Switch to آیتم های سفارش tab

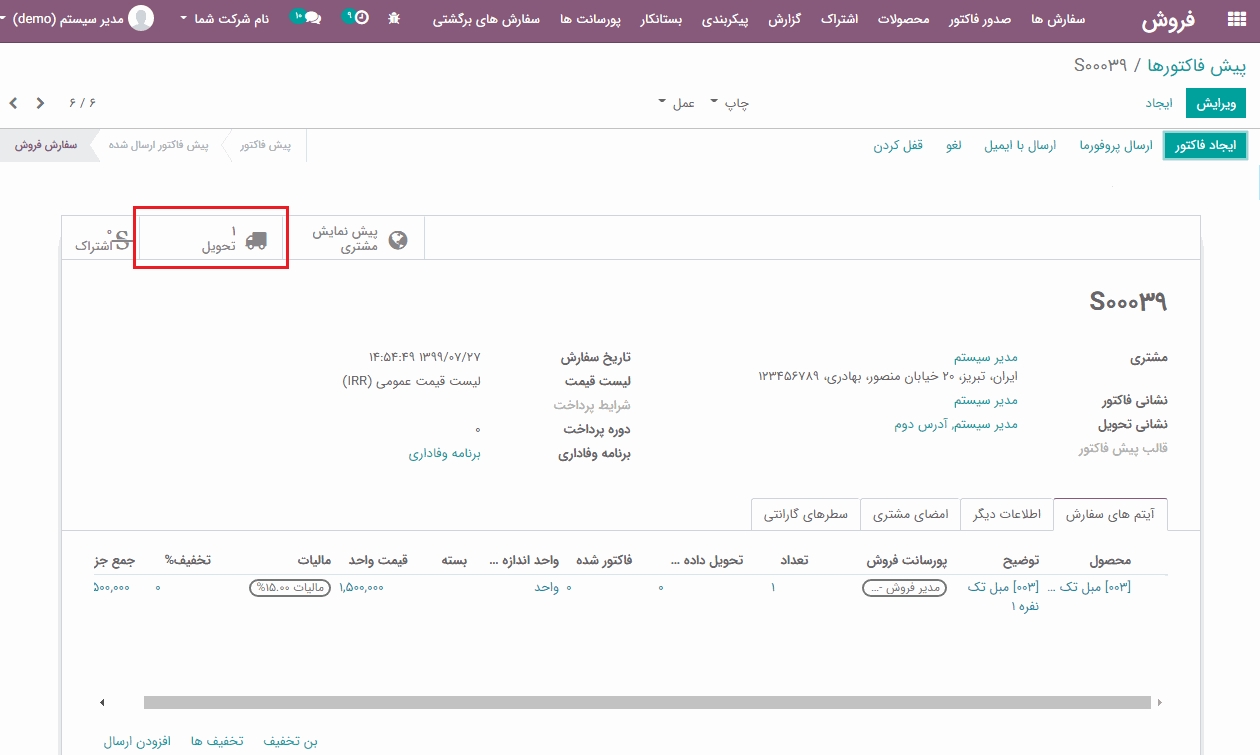(1110, 514)
